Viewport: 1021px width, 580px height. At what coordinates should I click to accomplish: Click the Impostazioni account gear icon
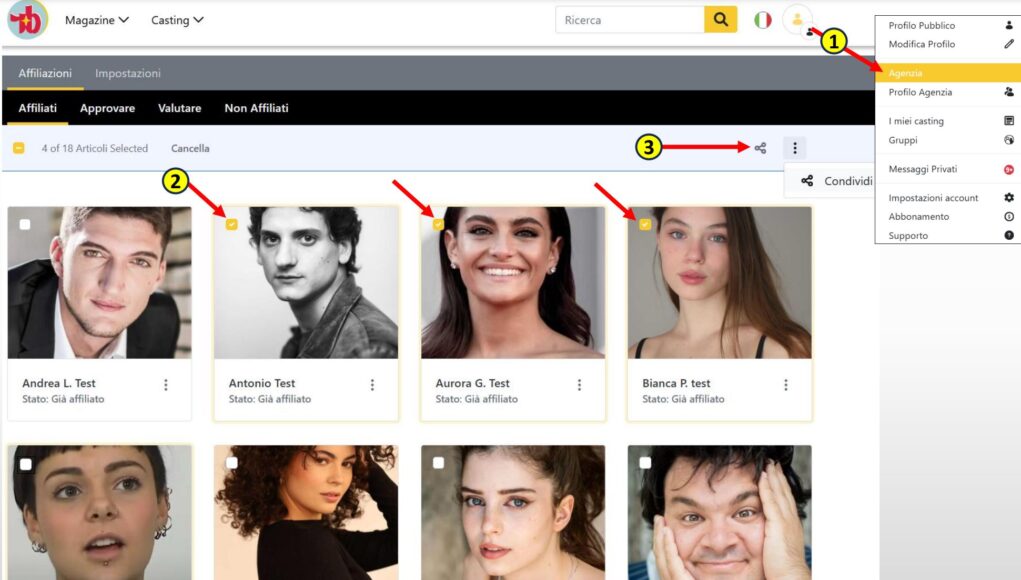1009,198
